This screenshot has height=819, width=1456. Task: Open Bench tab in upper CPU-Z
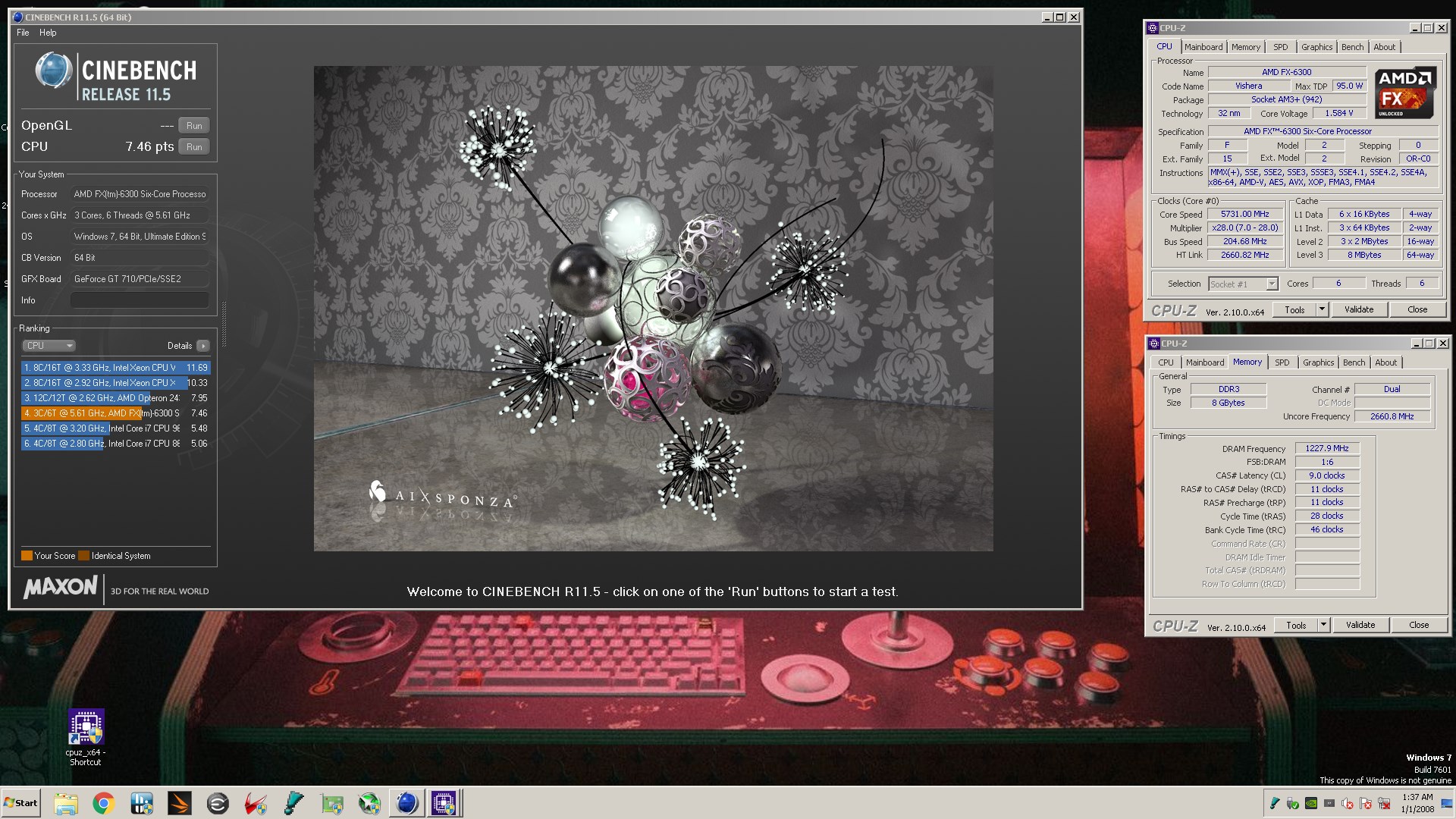click(1352, 47)
